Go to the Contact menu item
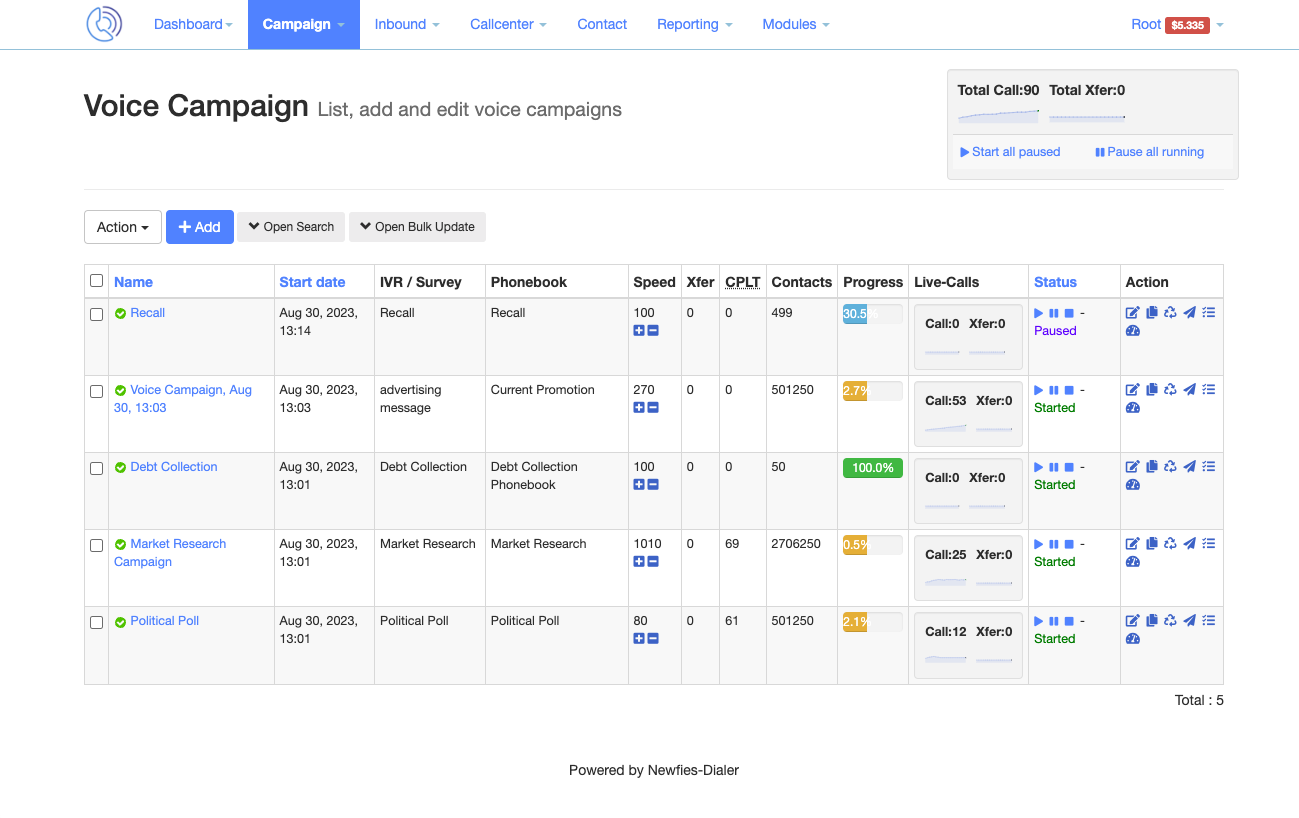The image size is (1299, 818). point(602,24)
